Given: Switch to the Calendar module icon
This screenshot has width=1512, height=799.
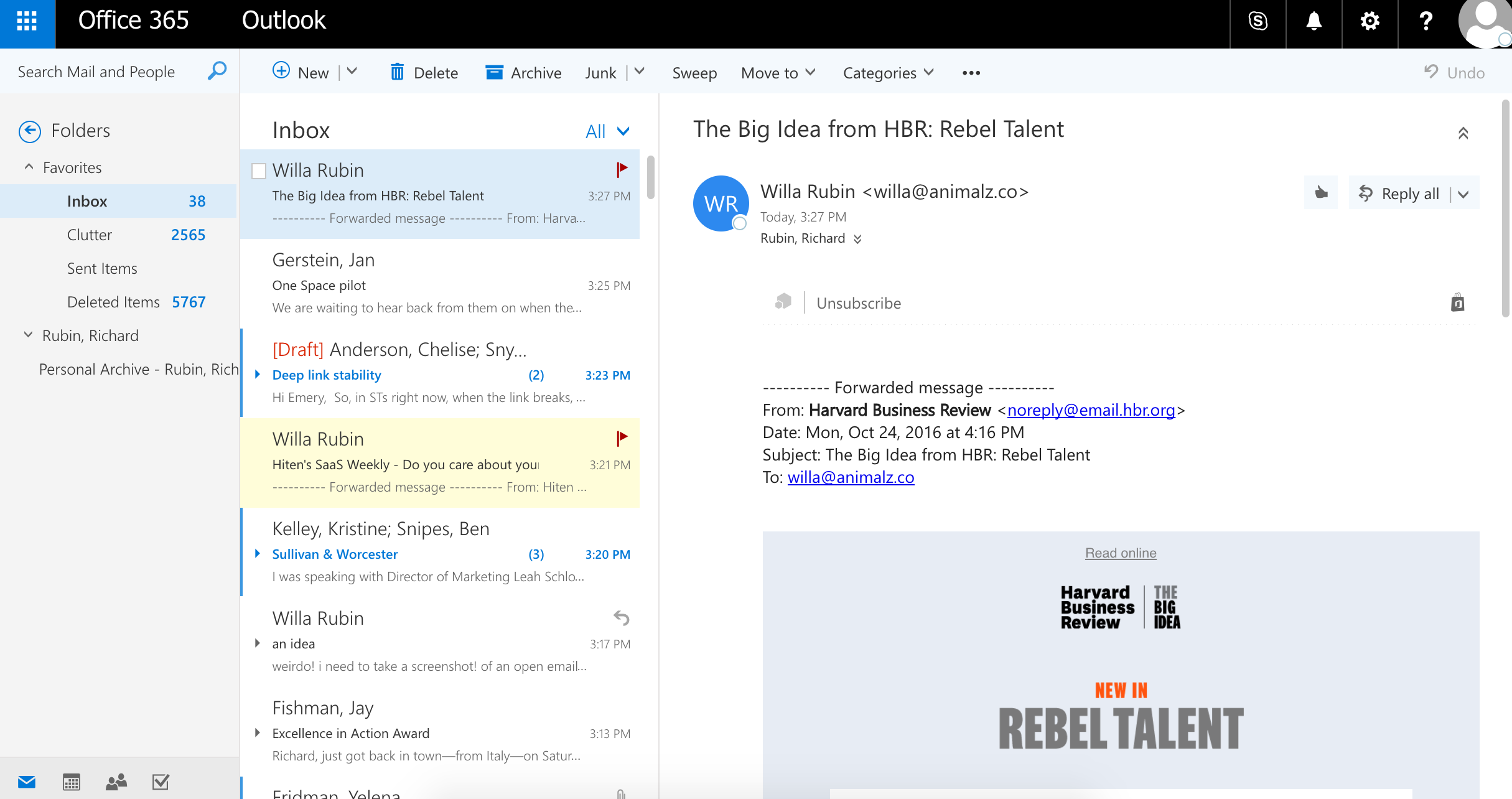Looking at the screenshot, I should click(72, 782).
